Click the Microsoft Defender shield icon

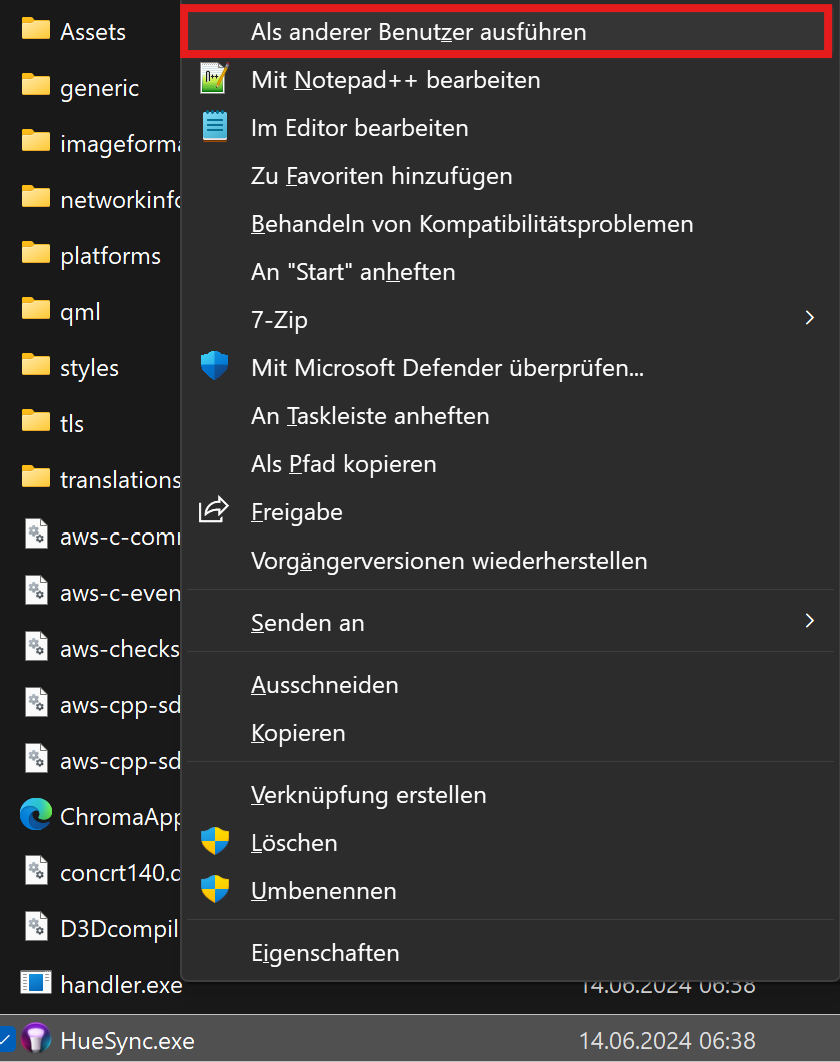tap(215, 367)
